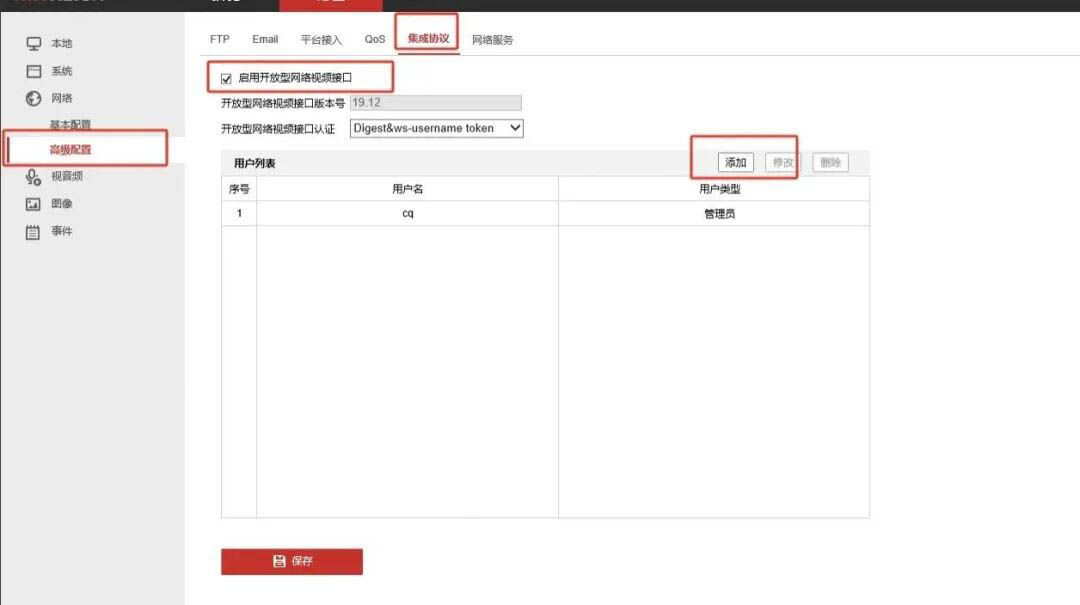Click the 删除 (Delete) button
Screen dimensions: 1080x605
830,163
